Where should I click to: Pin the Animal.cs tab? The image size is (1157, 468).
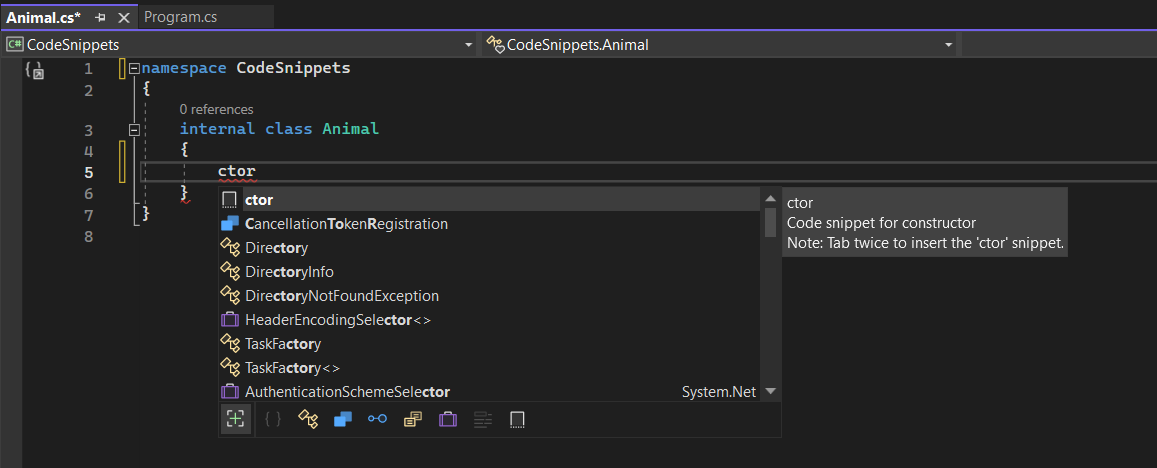click(x=101, y=17)
